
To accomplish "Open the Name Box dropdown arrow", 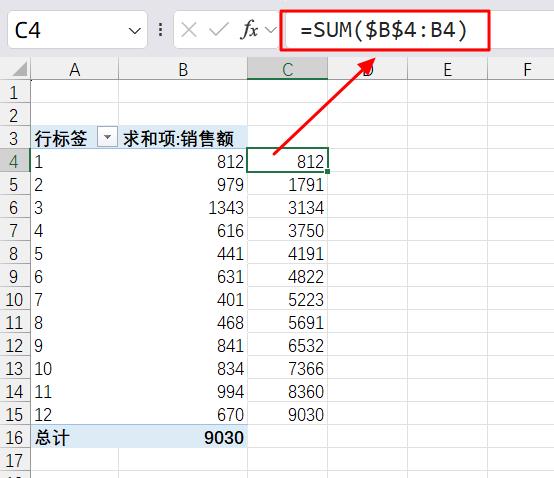I will 134,31.
